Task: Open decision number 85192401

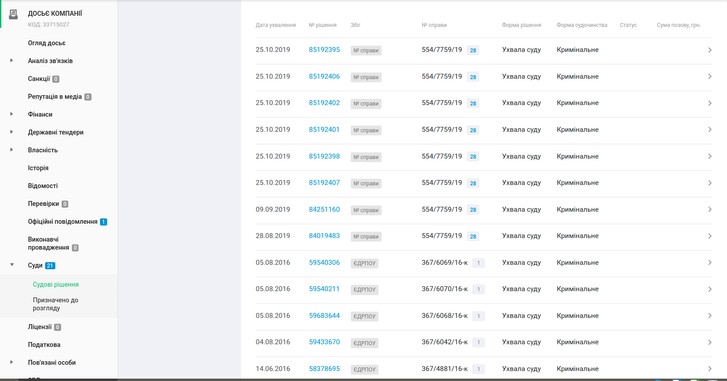Action: 324,130
